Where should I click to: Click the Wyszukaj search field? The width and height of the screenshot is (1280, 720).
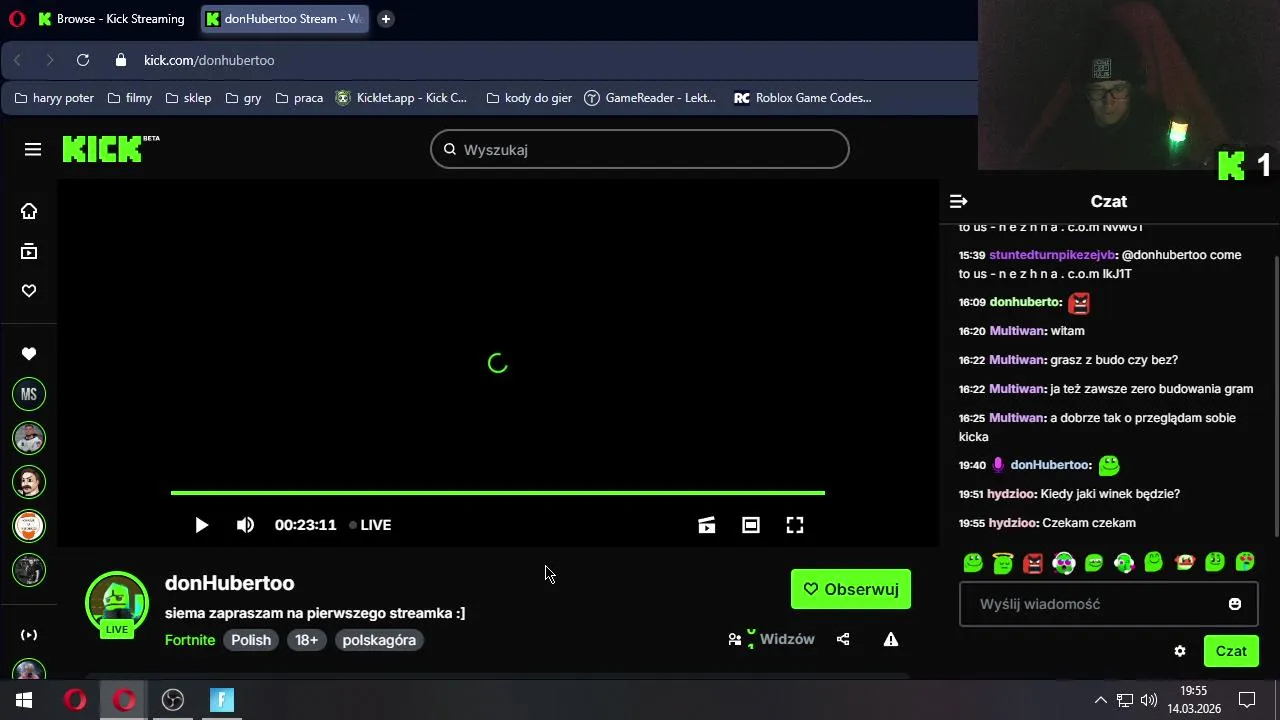click(x=640, y=149)
